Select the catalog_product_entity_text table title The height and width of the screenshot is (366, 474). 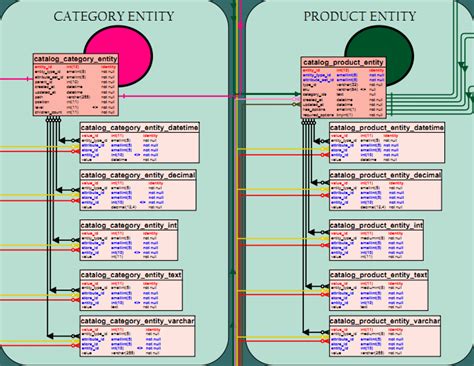tap(379, 275)
